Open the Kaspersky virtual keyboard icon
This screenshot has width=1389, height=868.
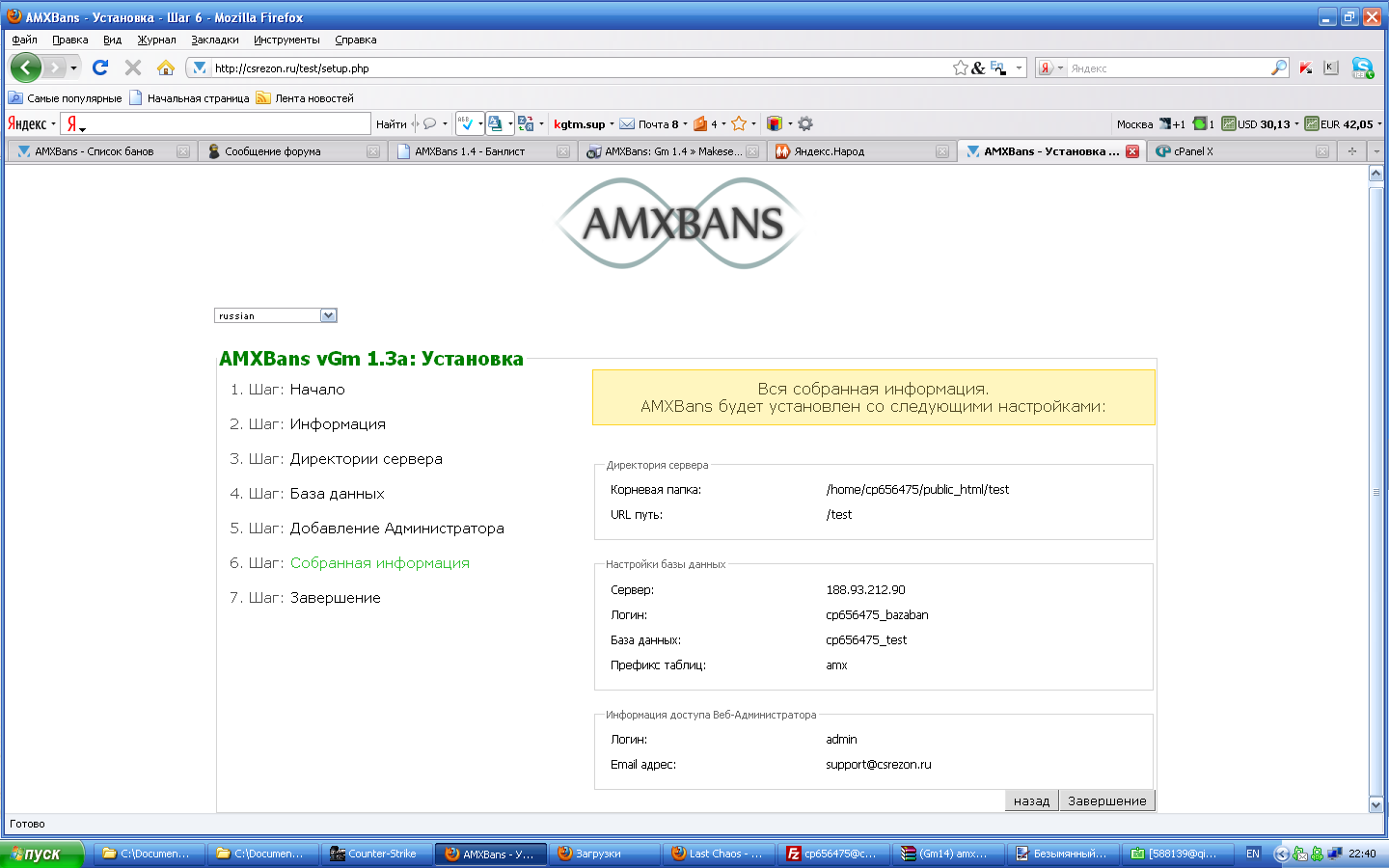pyautogui.click(x=1331, y=68)
